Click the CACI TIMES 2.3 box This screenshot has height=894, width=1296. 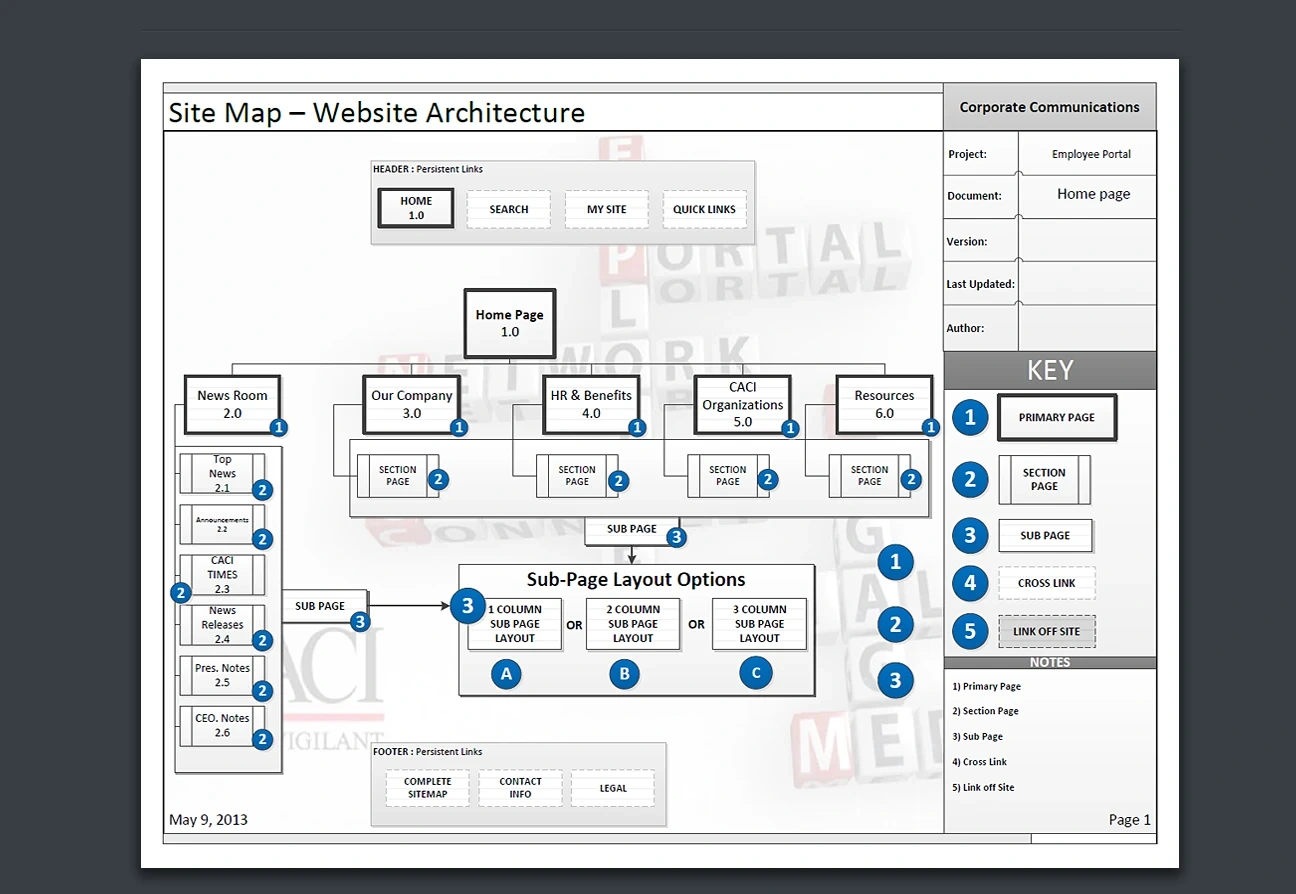[222, 575]
